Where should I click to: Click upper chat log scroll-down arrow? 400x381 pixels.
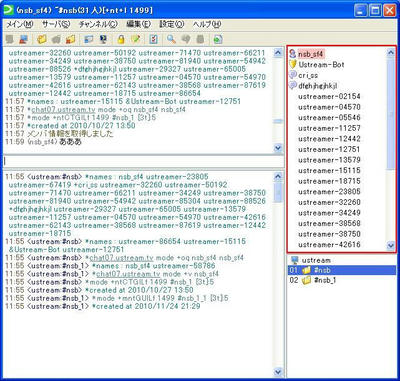coord(277,148)
